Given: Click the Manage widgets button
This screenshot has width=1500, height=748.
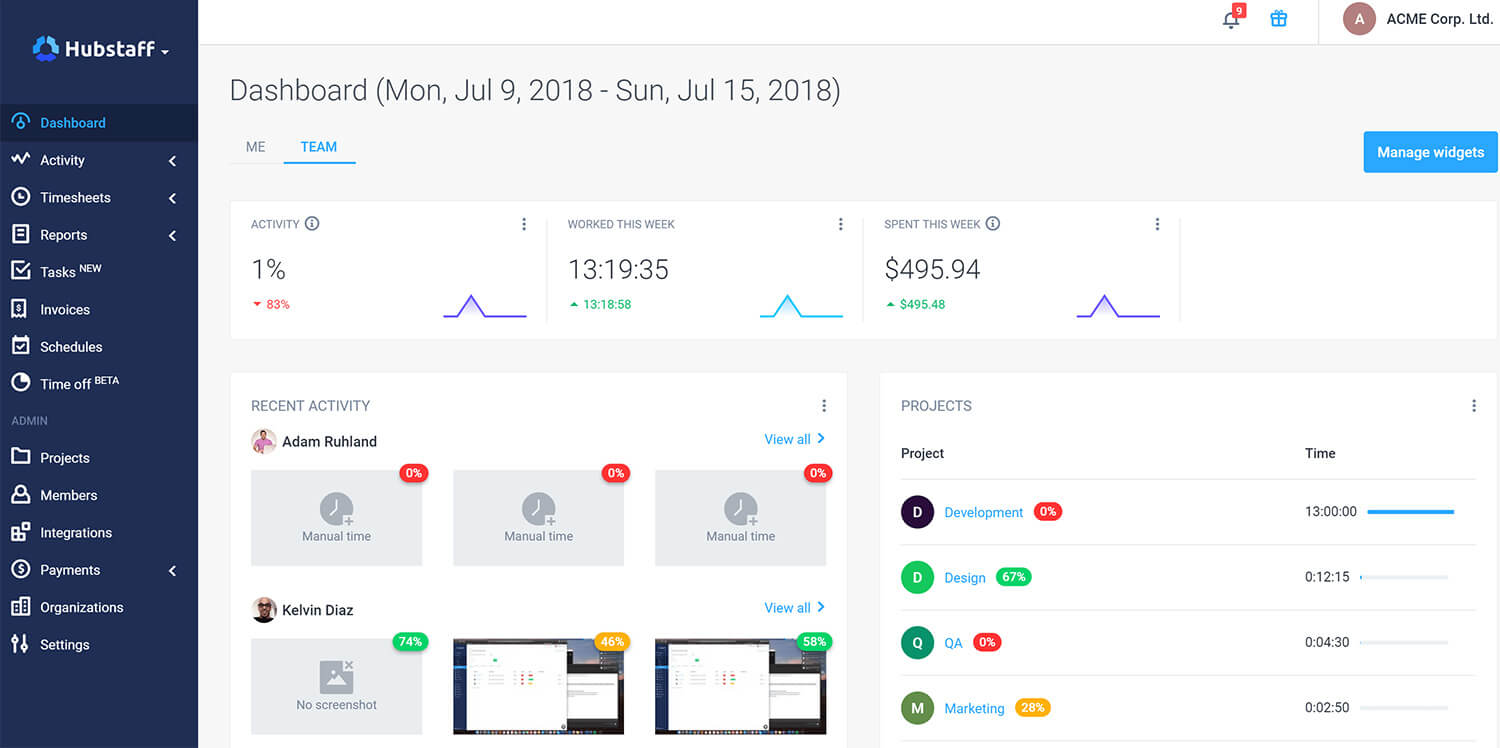Looking at the screenshot, I should (1430, 152).
